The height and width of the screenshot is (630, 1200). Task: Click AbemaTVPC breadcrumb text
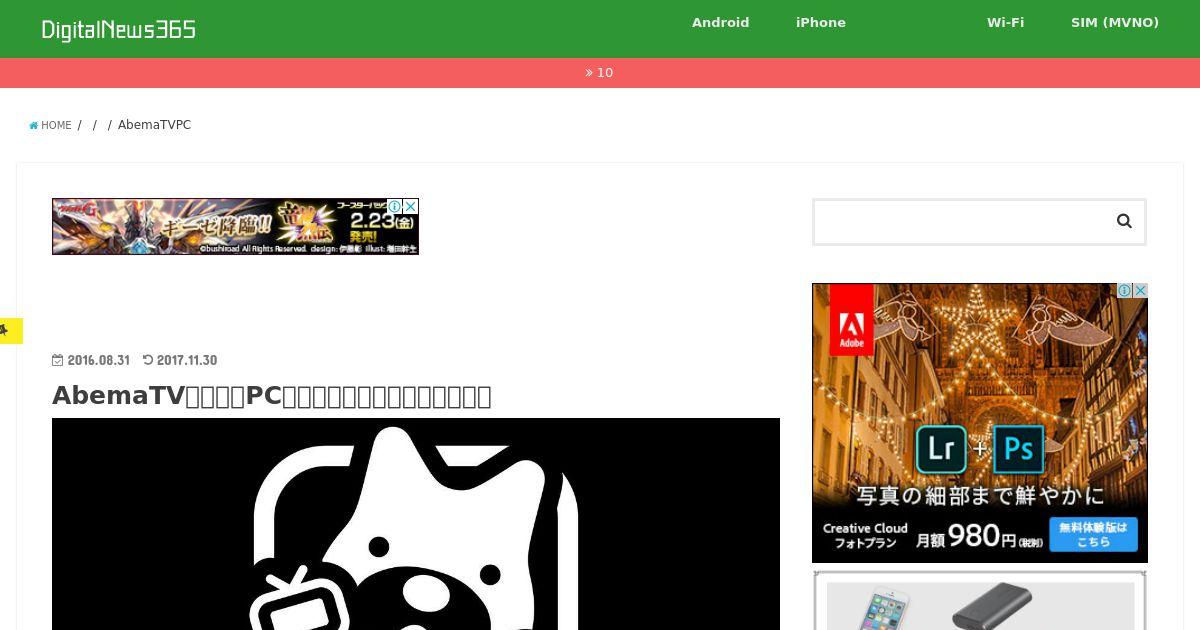coord(154,125)
